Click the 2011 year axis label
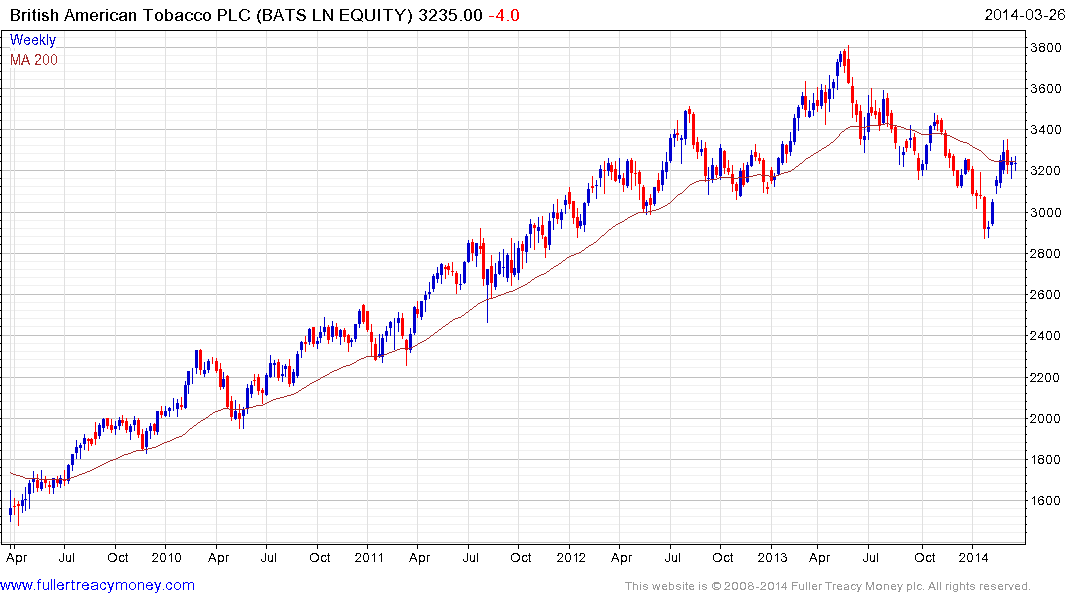Image resolution: width=1075 pixels, height=600 pixels. pos(369,557)
